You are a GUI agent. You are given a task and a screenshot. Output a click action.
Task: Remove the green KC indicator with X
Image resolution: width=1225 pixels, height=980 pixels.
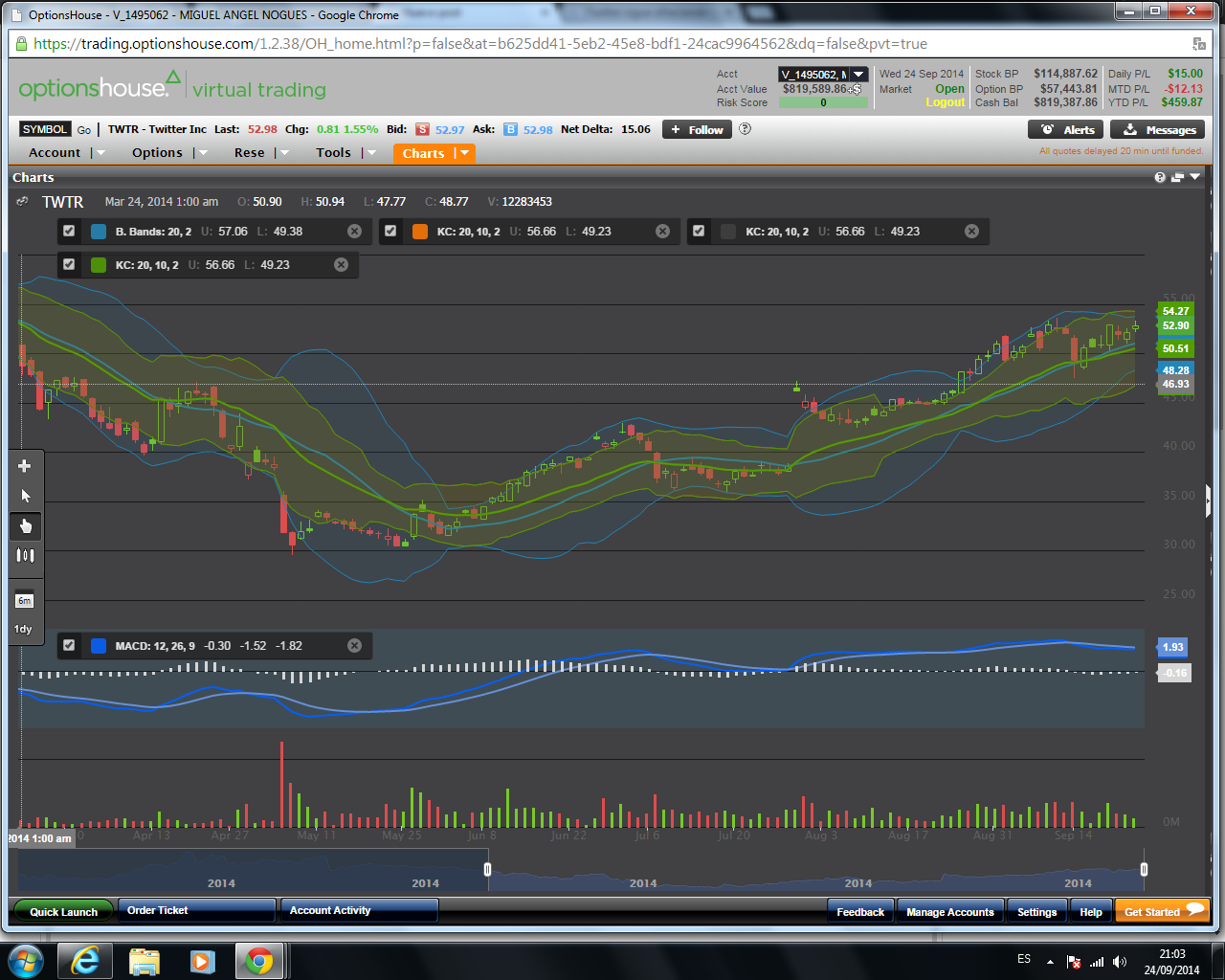pyautogui.click(x=341, y=265)
